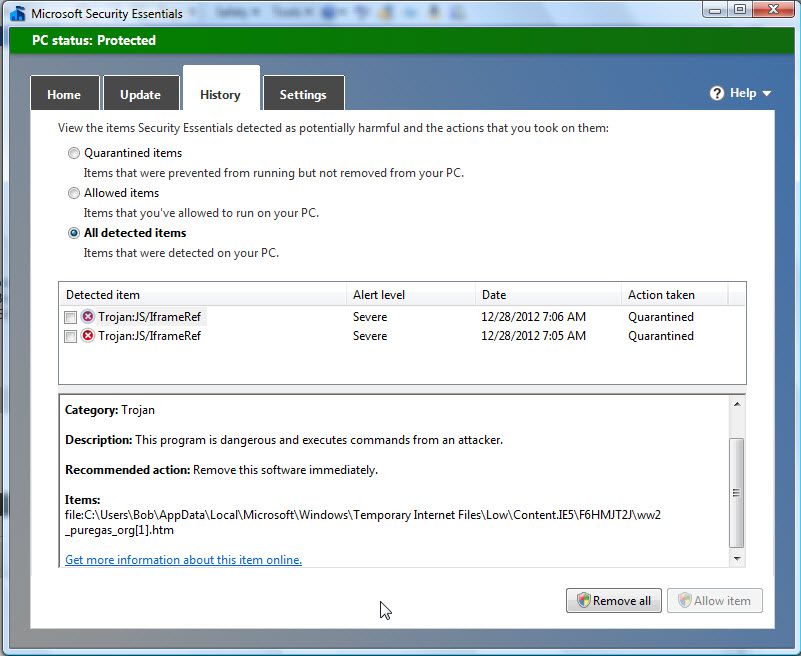Click the Microsoft Security Essentials title bar icon

point(18,13)
